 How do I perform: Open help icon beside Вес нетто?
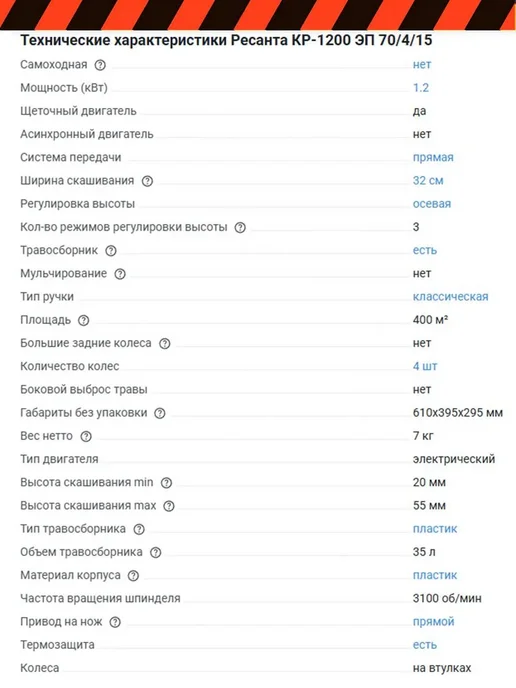[x=86, y=436]
